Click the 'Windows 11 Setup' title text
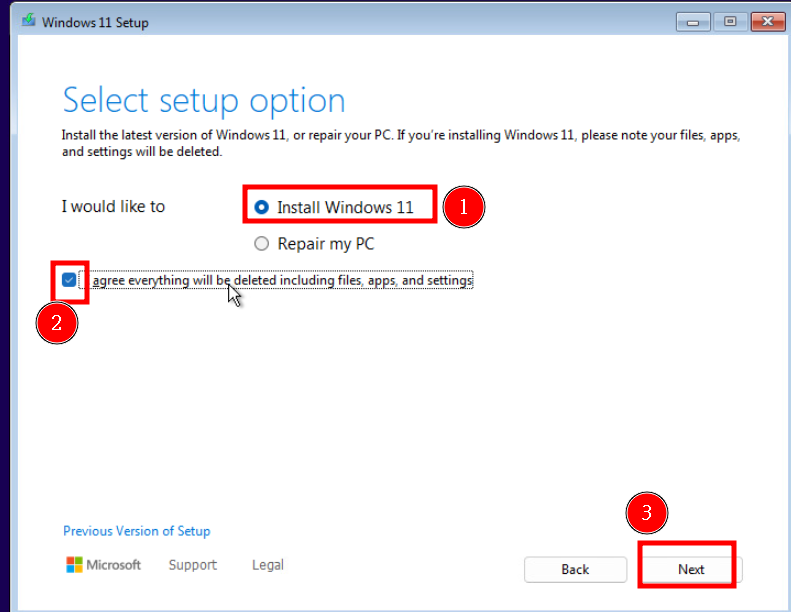Viewport: 791px width, 612px height. tap(95, 23)
